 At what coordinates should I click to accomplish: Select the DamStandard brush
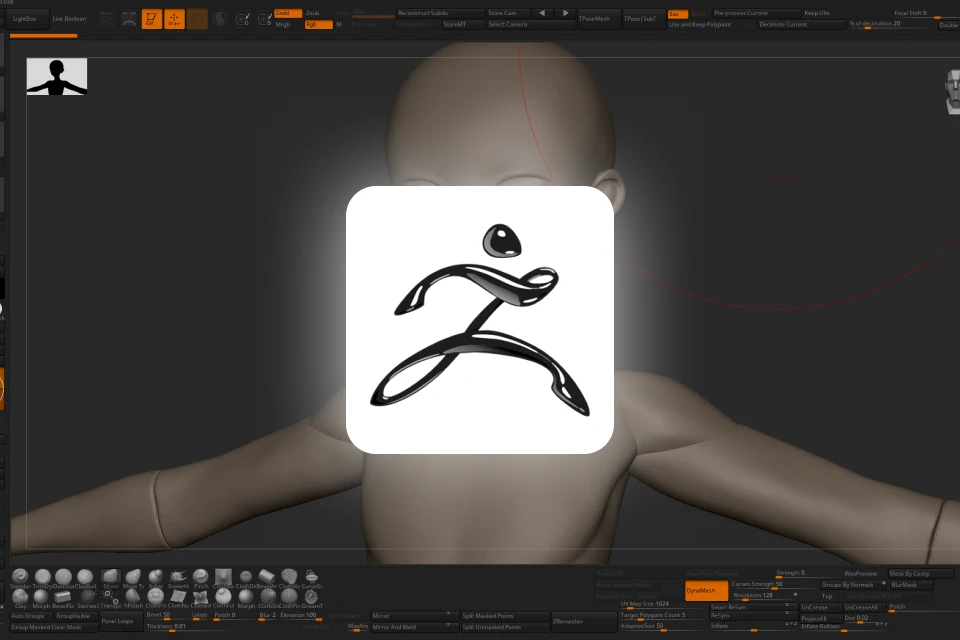pos(63,576)
